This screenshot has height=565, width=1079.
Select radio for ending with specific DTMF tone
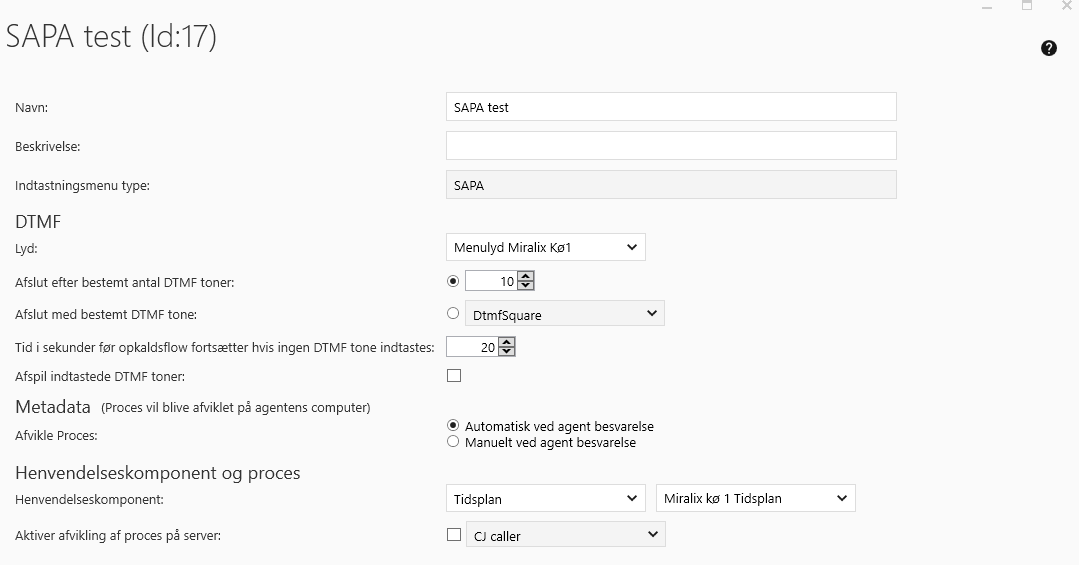tap(453, 314)
